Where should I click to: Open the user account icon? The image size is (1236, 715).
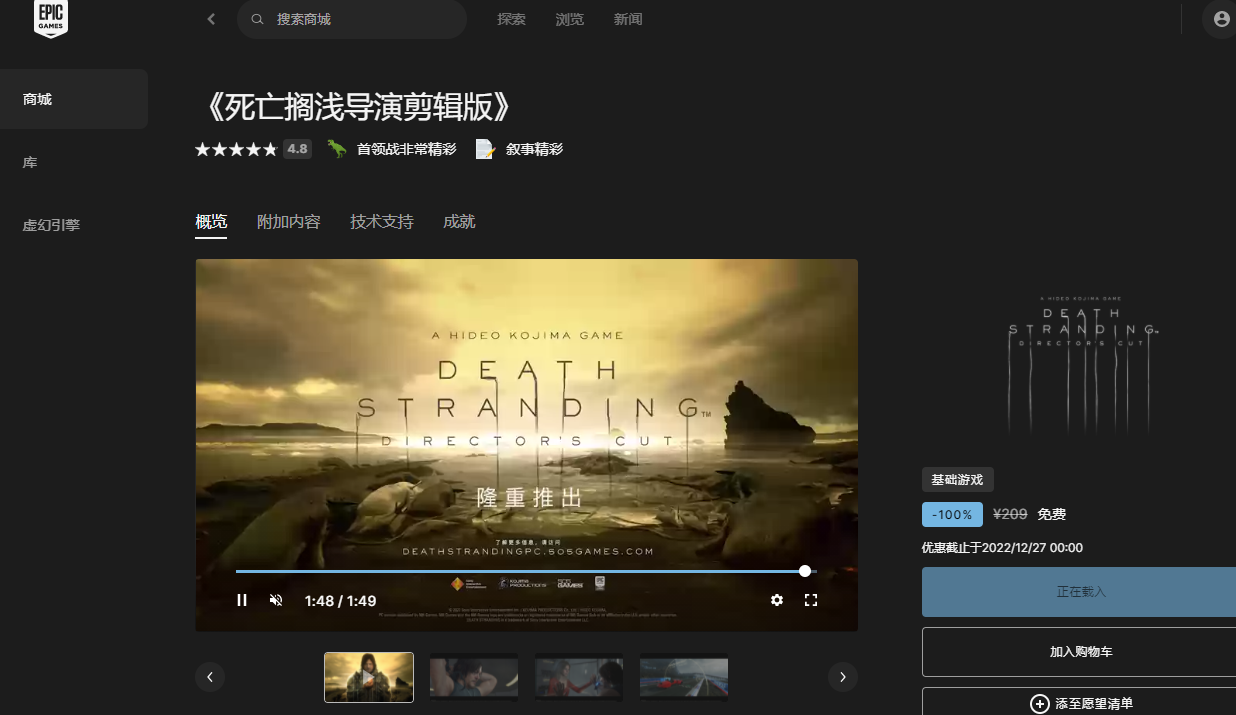1222,19
